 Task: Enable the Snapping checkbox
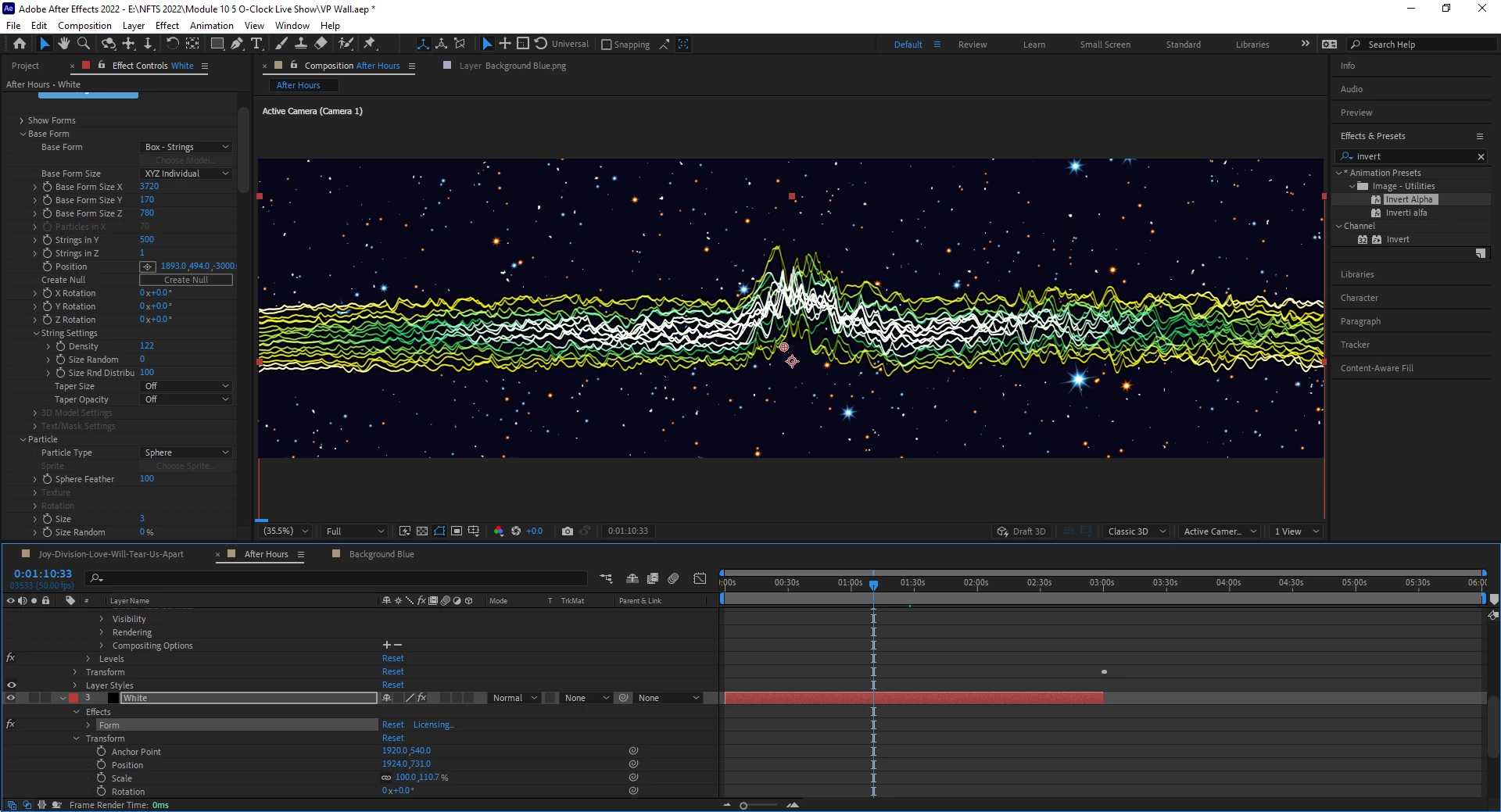[x=607, y=45]
